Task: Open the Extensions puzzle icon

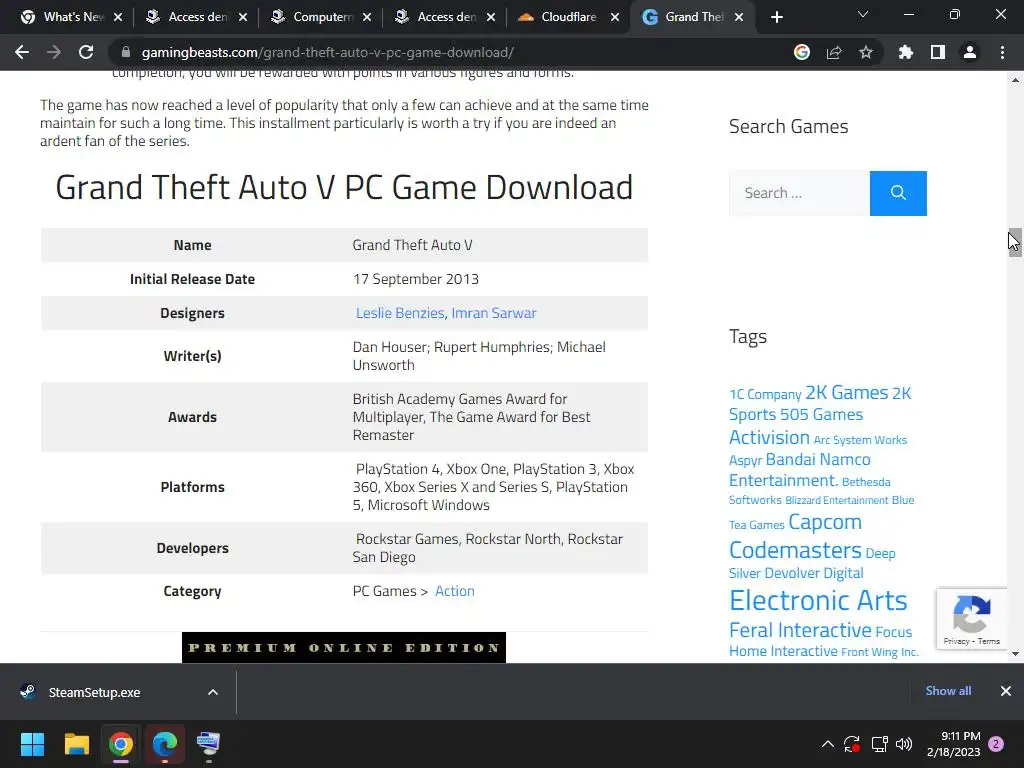Action: pyautogui.click(x=905, y=52)
